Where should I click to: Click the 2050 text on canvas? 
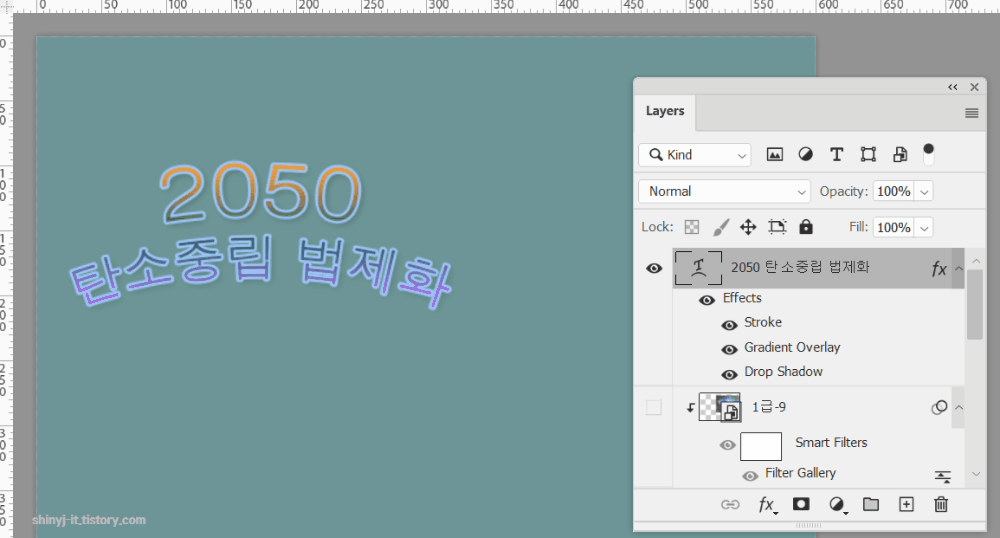tap(260, 192)
